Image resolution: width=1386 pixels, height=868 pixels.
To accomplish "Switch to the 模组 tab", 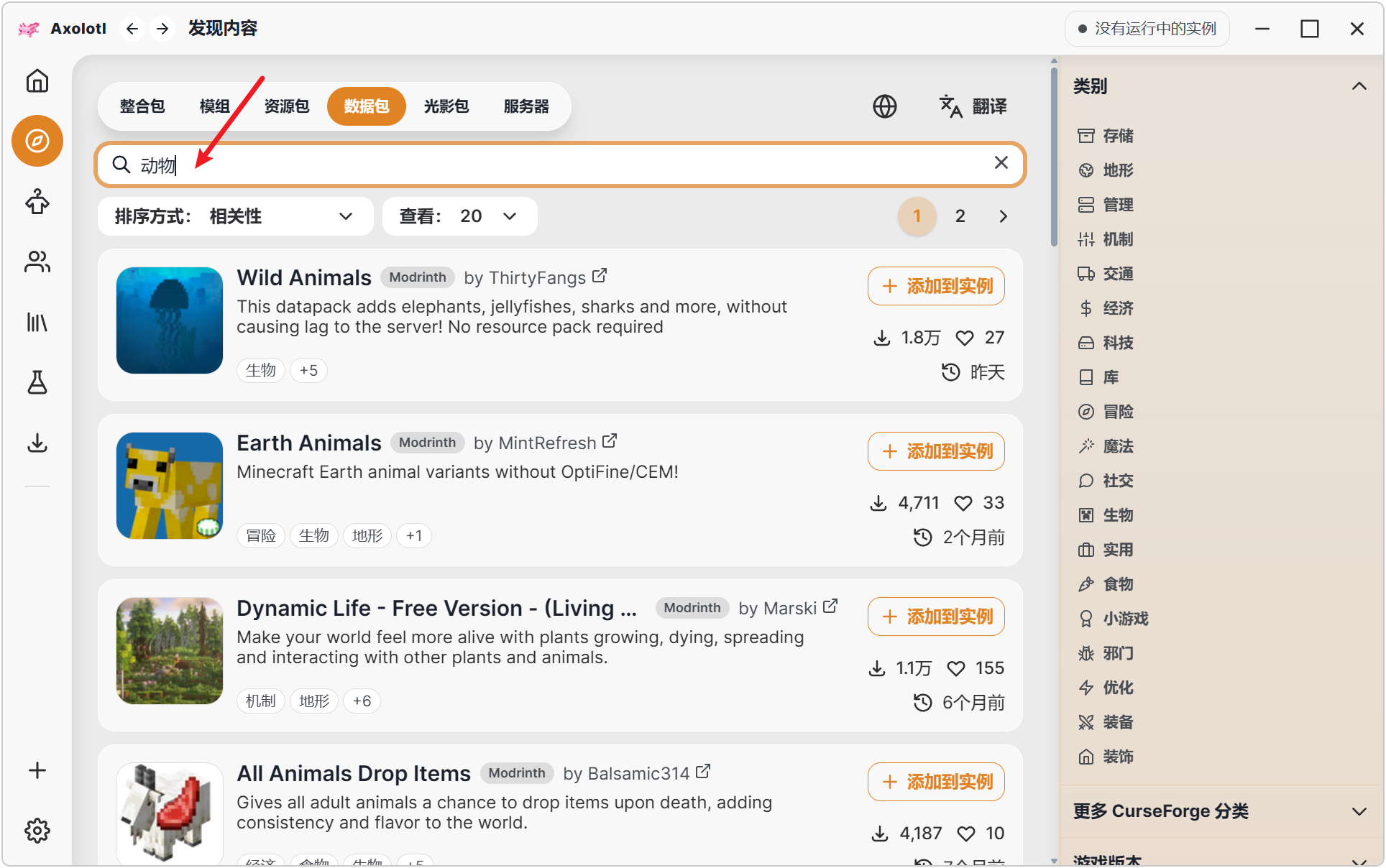I will coord(214,106).
